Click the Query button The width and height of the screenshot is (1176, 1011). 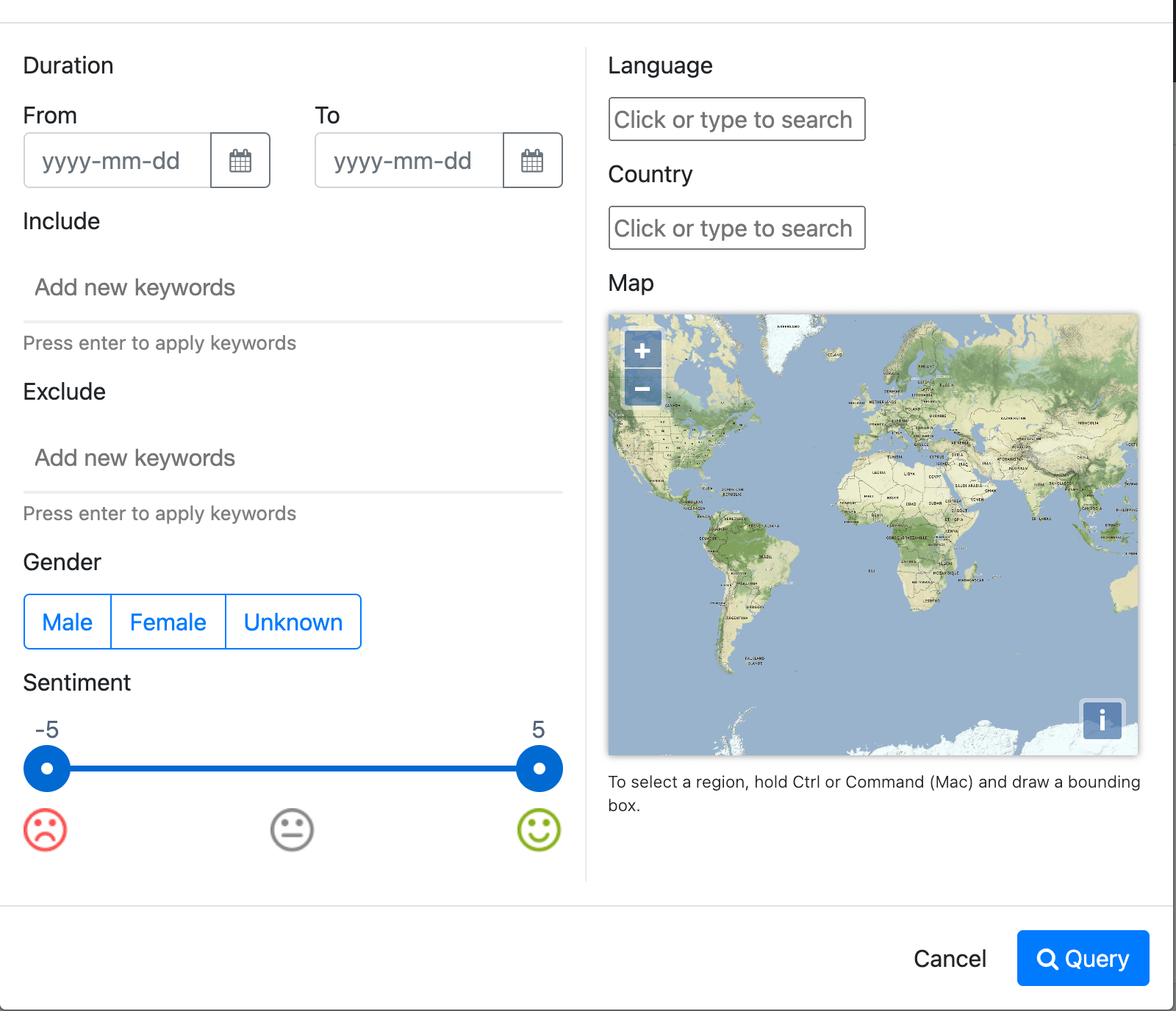[1083, 958]
